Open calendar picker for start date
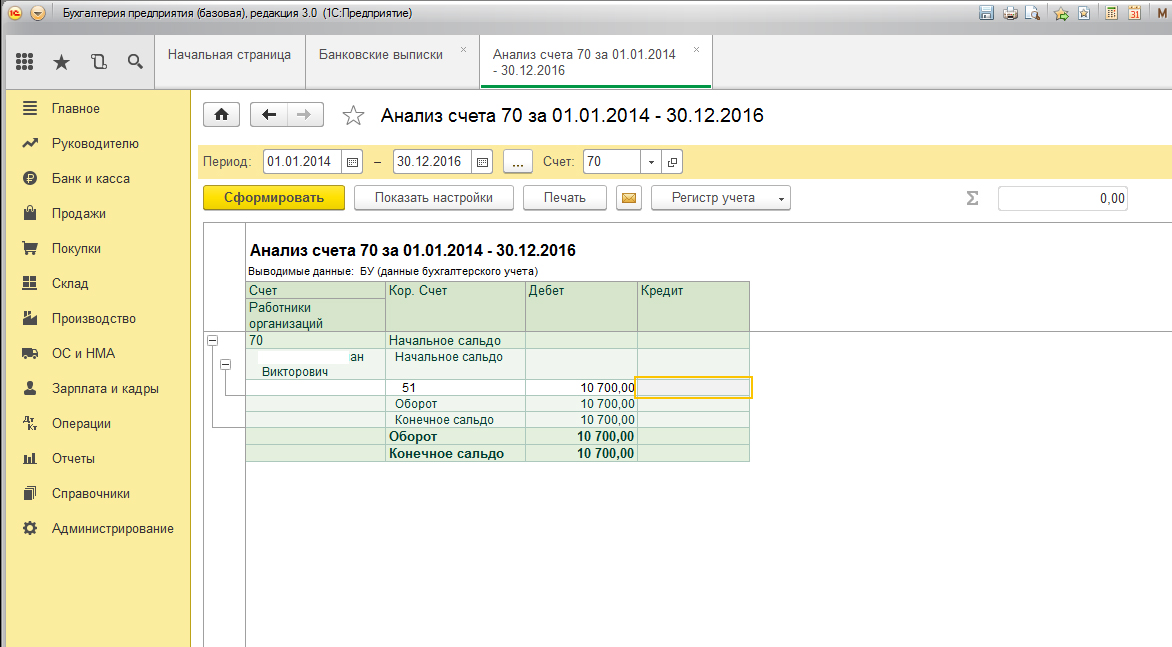The image size is (1172, 647). coord(352,162)
